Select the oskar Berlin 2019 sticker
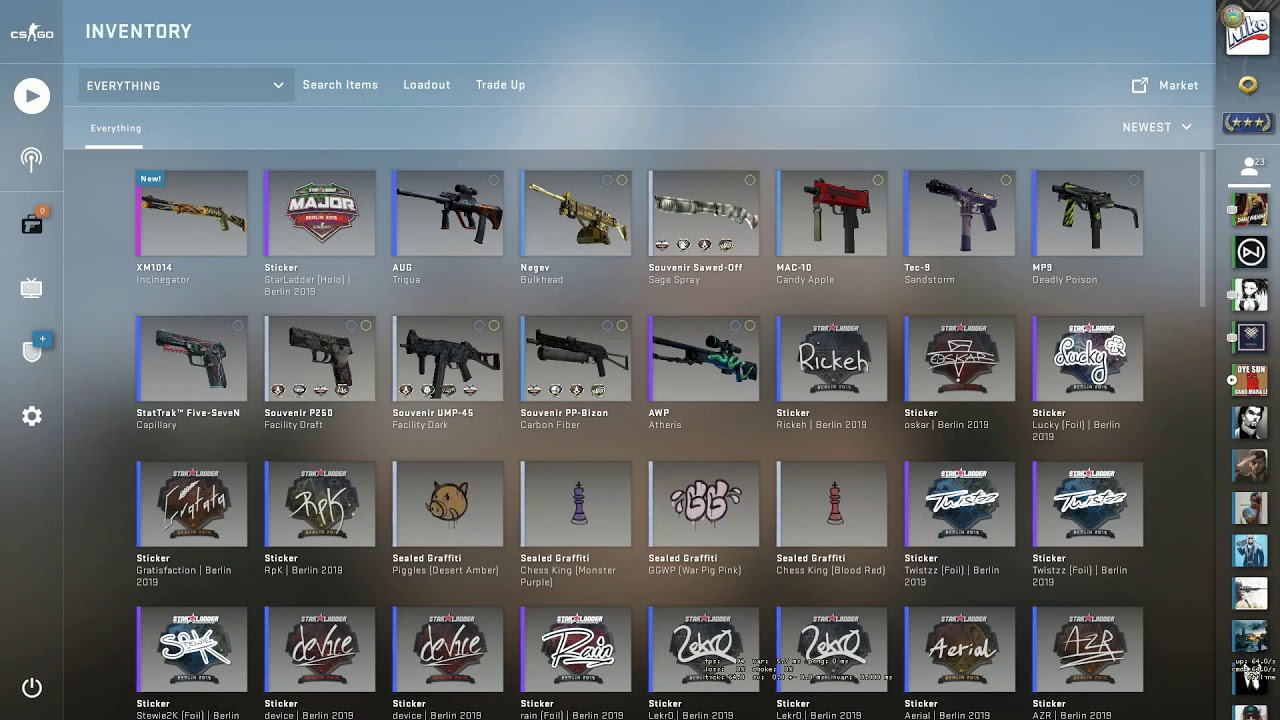Image resolution: width=1280 pixels, height=720 pixels. pyautogui.click(x=960, y=358)
